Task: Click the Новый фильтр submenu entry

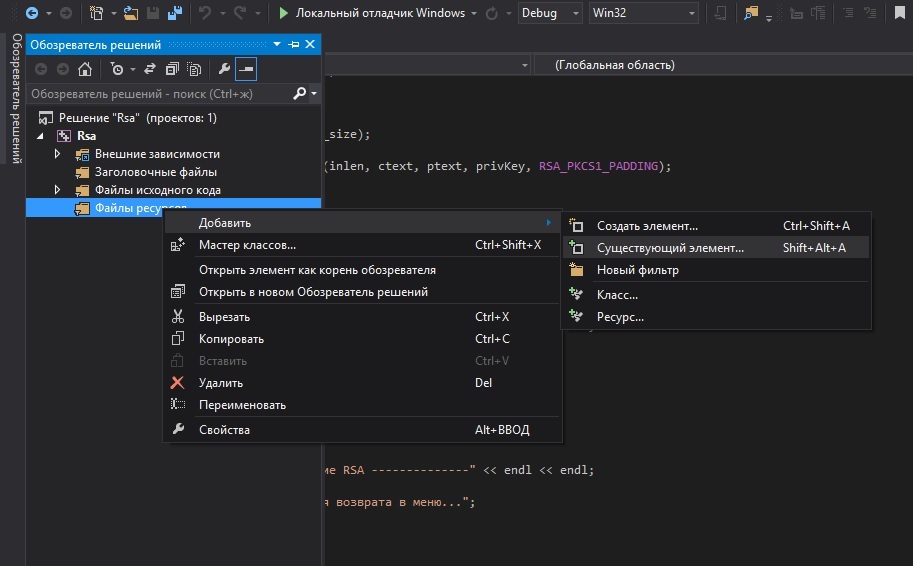Action: 637,270
